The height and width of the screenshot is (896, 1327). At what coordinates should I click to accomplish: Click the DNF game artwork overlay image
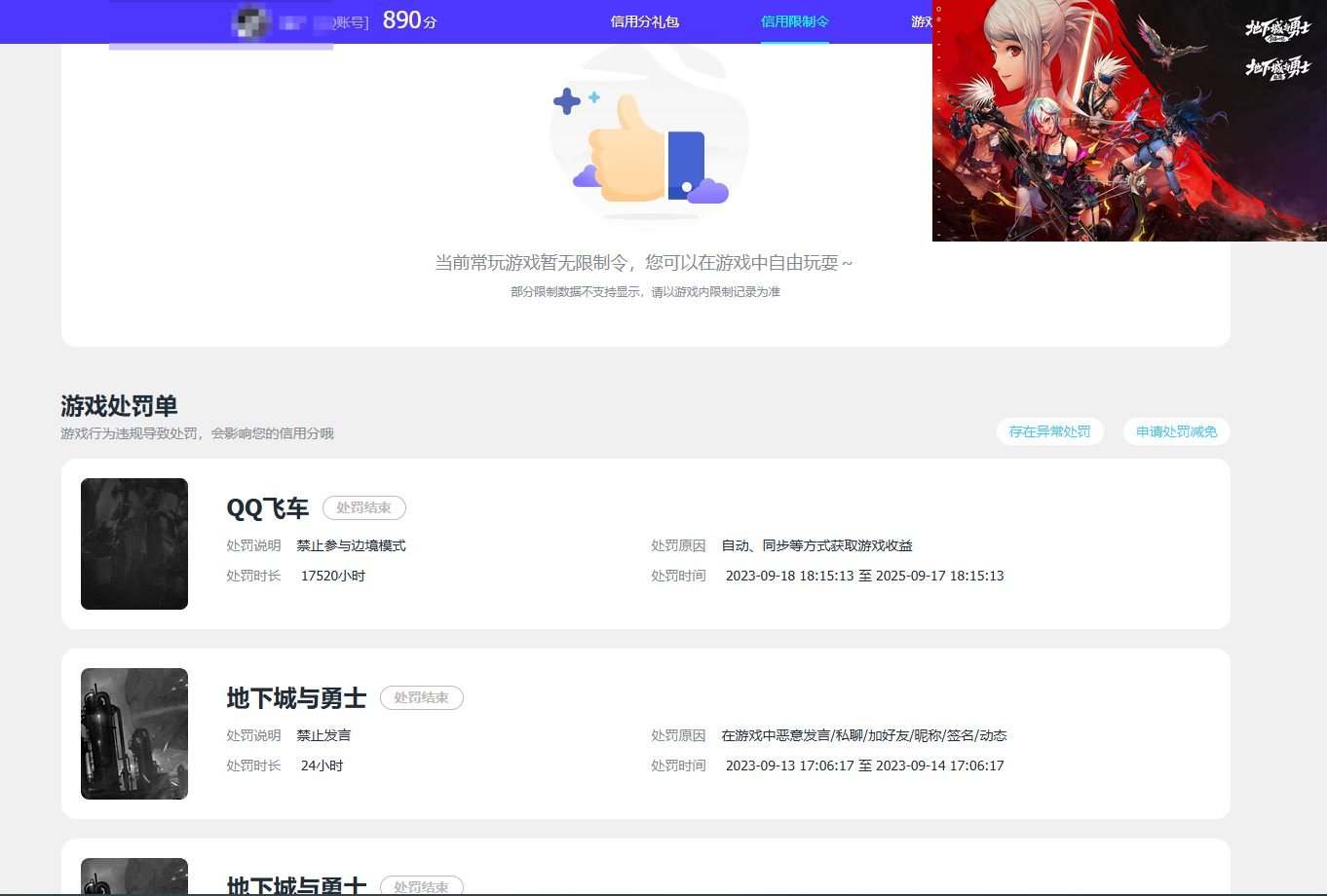tap(1129, 121)
